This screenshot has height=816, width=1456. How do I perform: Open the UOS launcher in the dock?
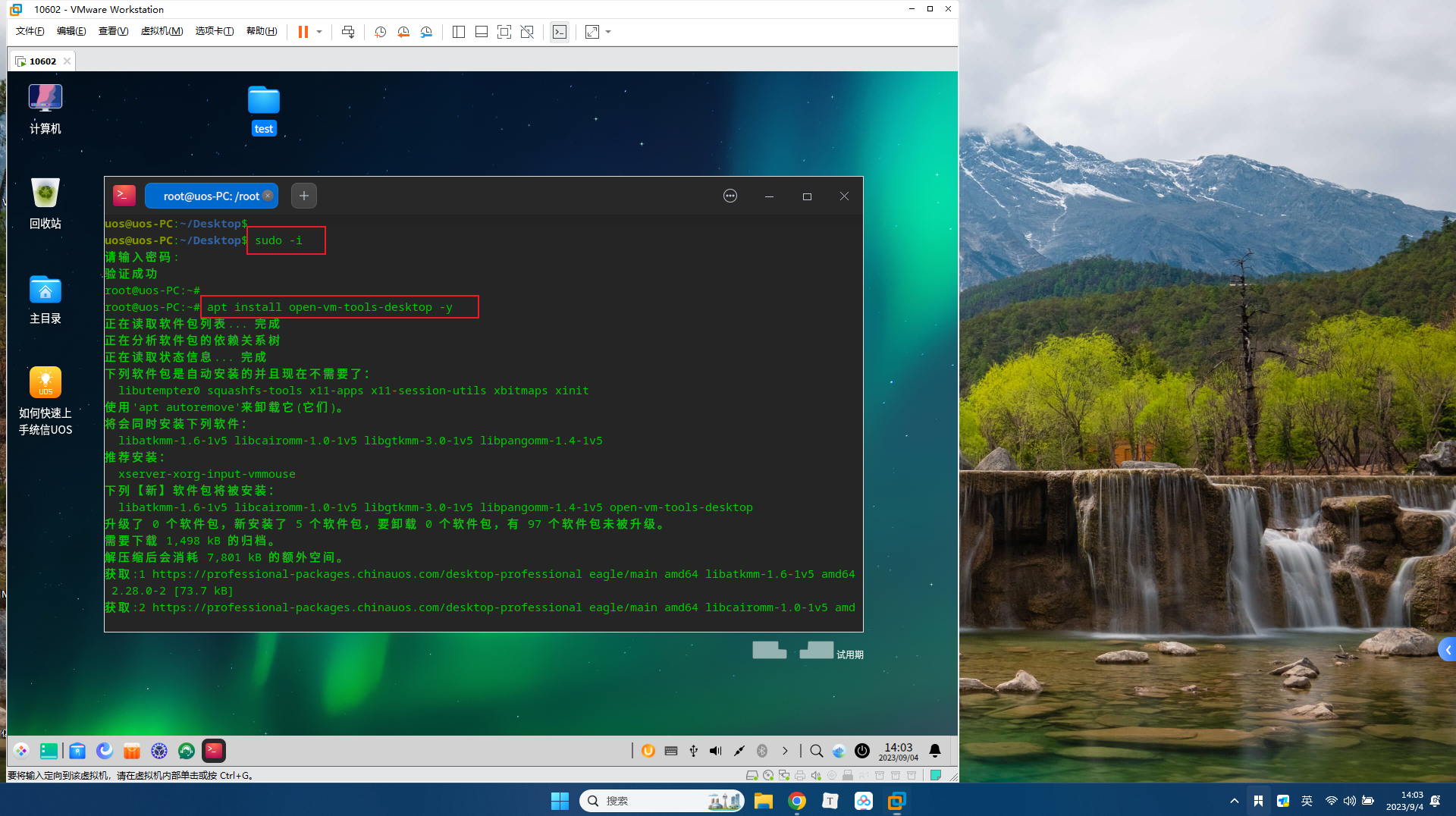point(21,751)
